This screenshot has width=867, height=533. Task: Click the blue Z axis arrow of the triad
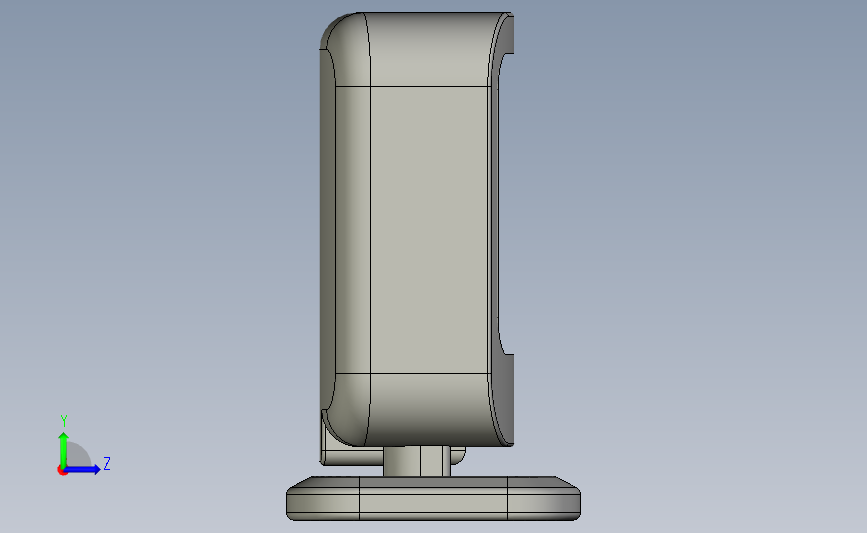83,469
